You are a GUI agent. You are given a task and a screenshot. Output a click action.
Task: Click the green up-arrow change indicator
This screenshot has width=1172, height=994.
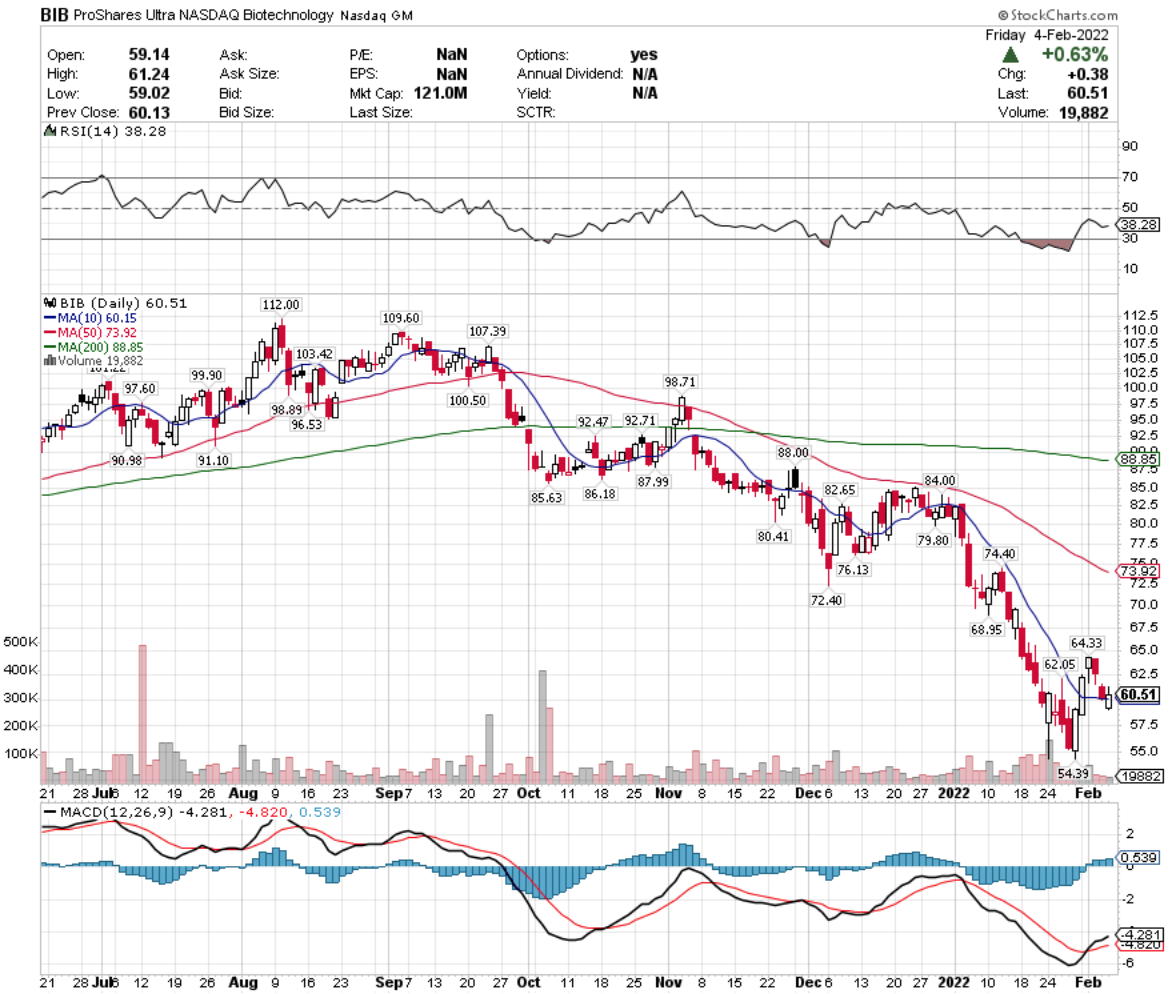pos(1010,55)
